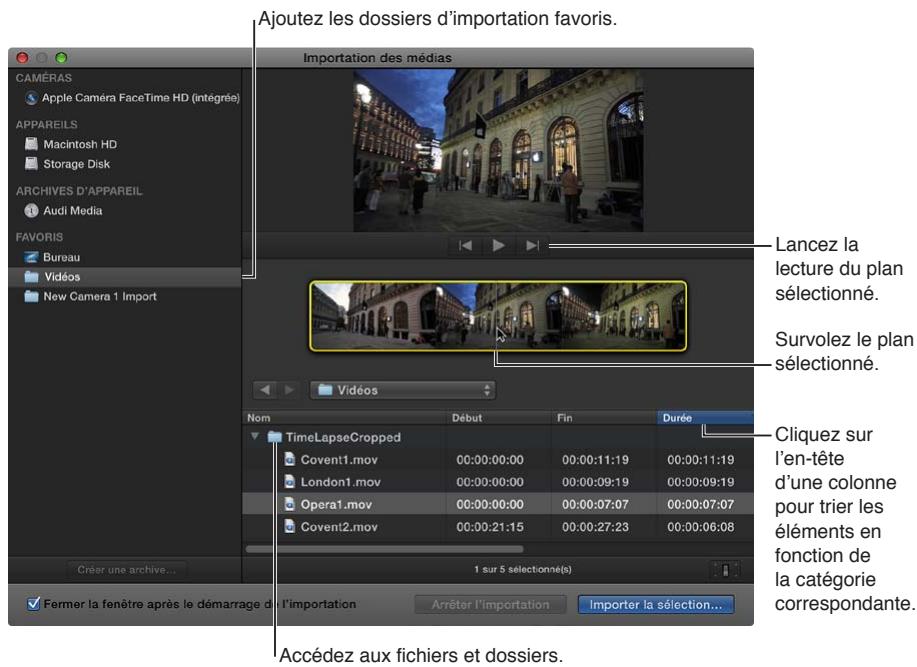Screen dimensions: 917x667
Task: Open the Vidéos folder pop-up menu
Action: point(402,390)
